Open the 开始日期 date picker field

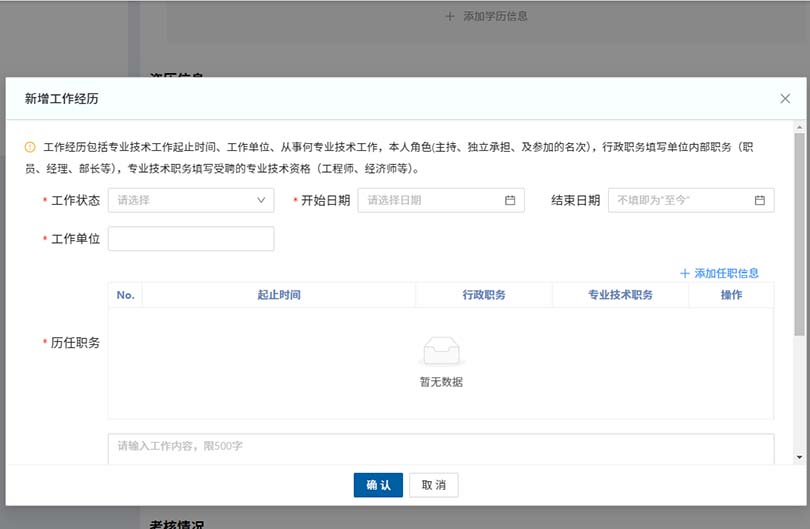point(432,200)
